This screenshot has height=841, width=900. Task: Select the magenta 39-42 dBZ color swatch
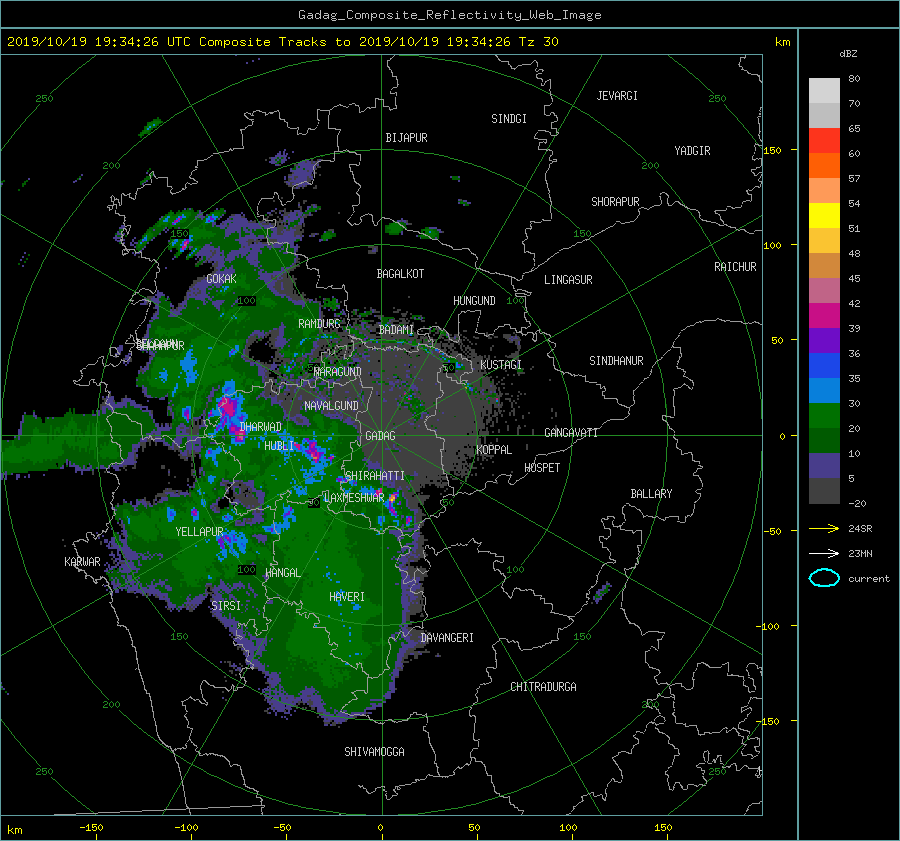click(824, 316)
